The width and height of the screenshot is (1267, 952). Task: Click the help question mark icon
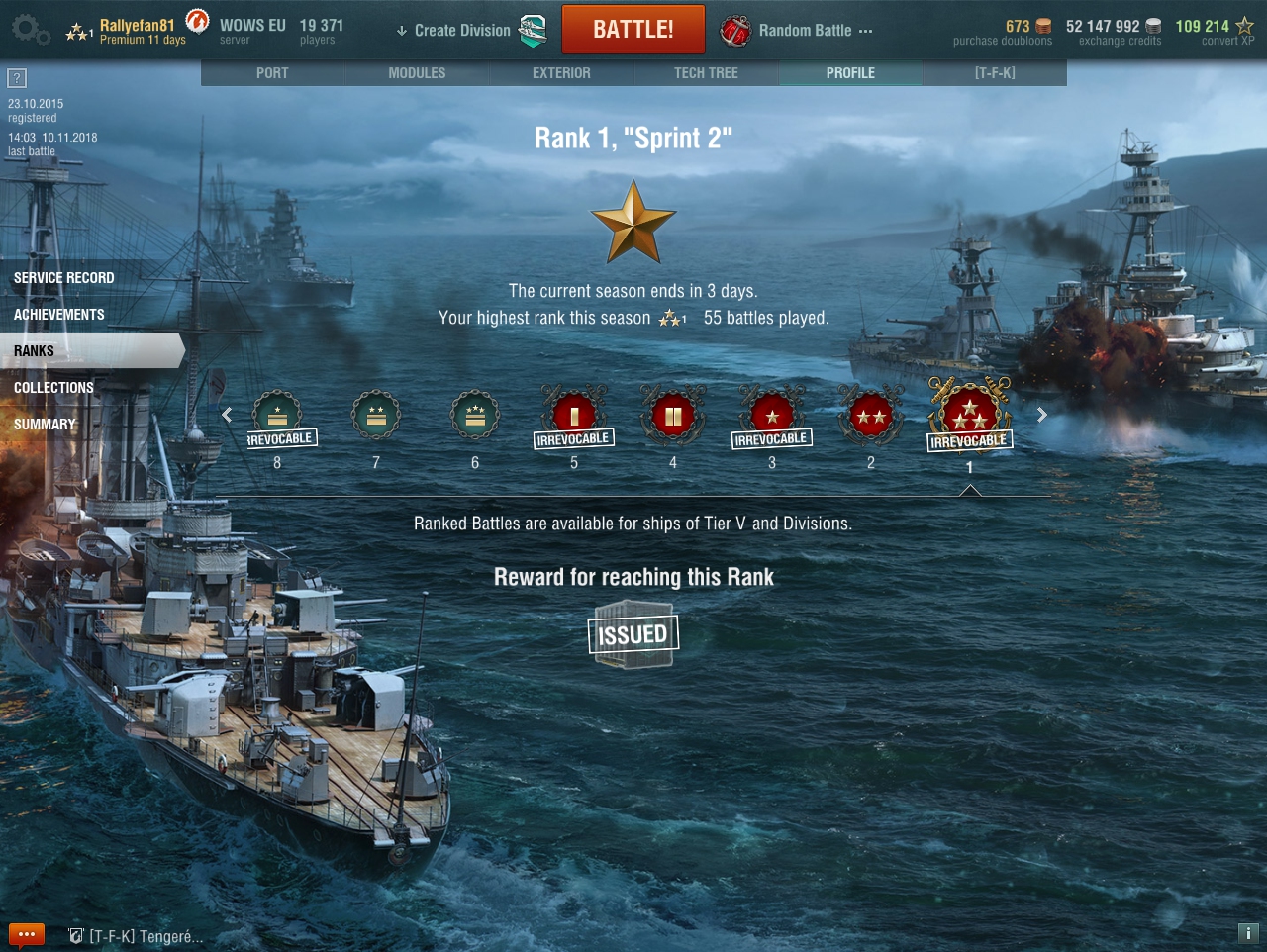point(17,78)
